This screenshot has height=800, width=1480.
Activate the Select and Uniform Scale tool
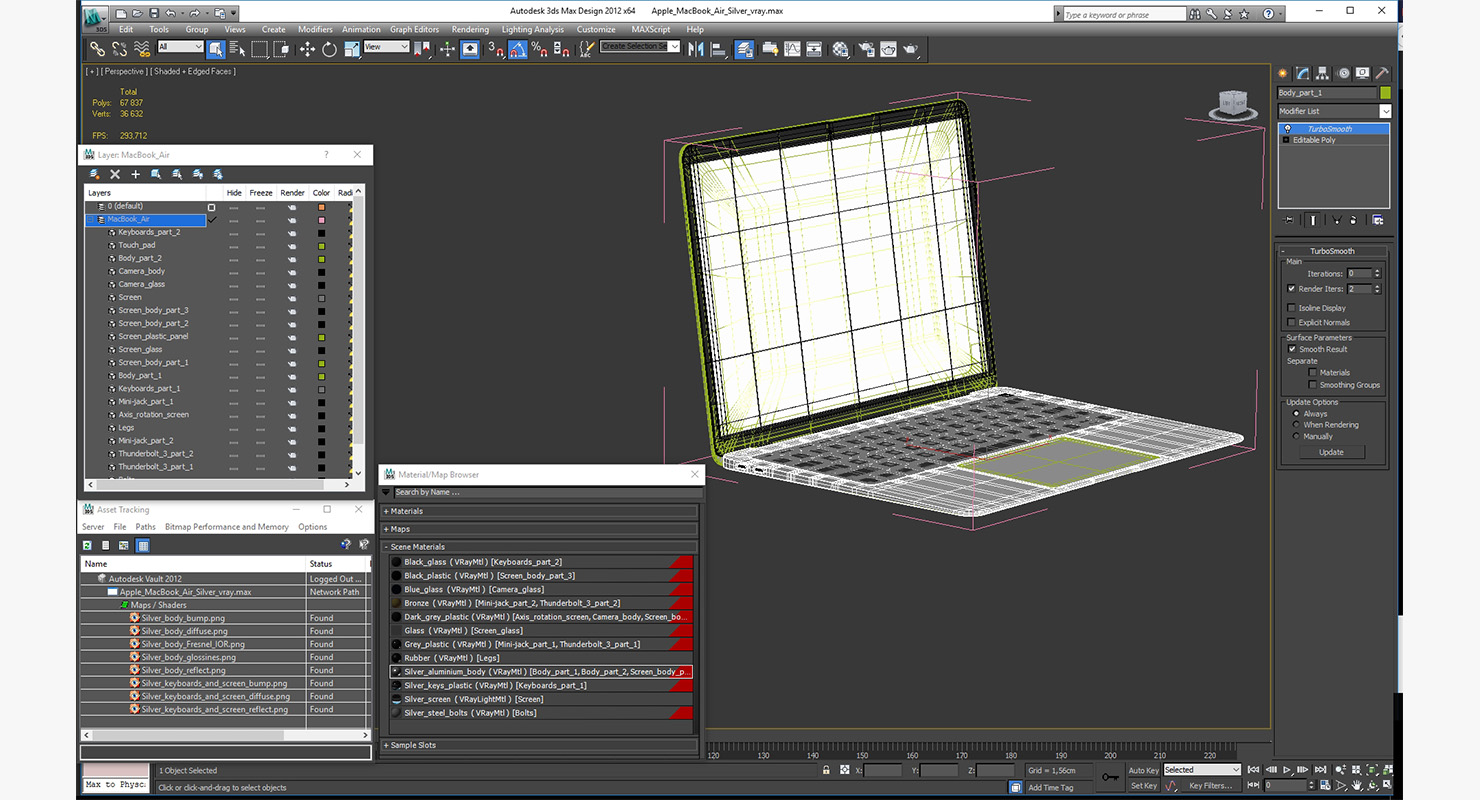pyautogui.click(x=351, y=48)
